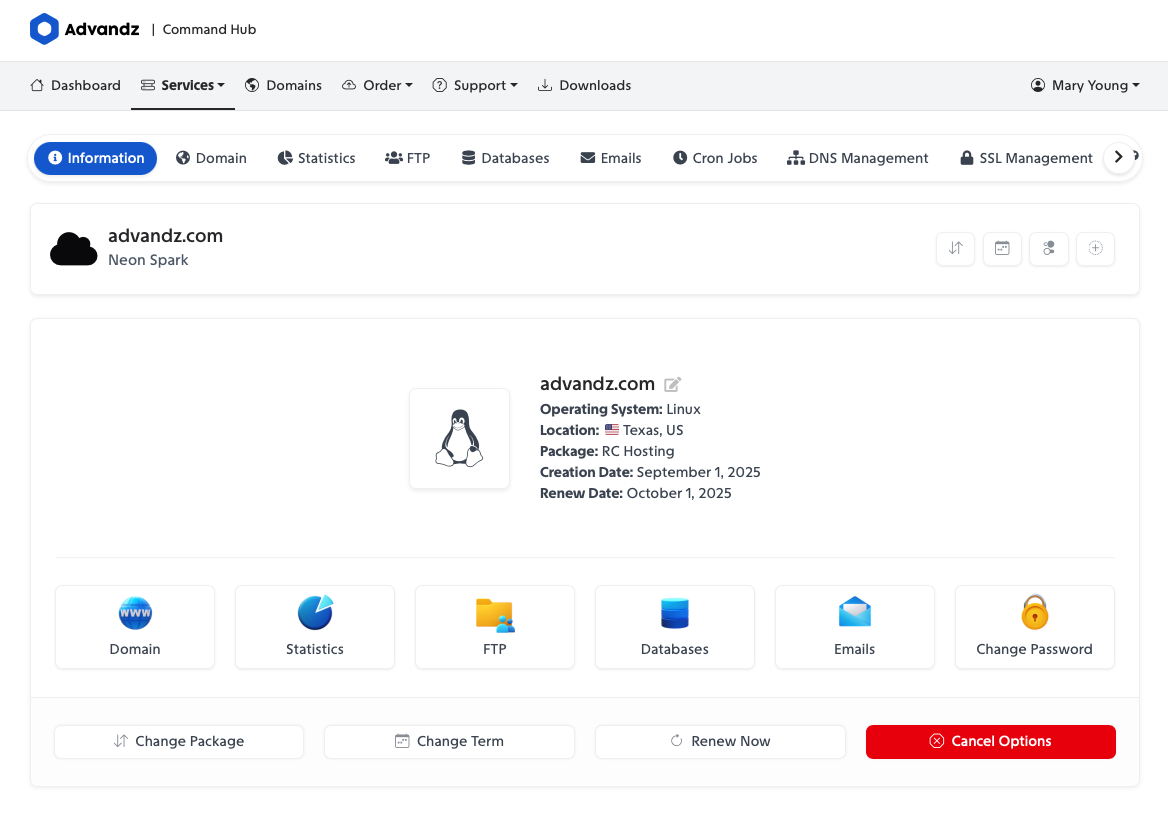Screen dimensions: 1168x818
Task: Open the Dashboard page
Action: click(x=75, y=85)
